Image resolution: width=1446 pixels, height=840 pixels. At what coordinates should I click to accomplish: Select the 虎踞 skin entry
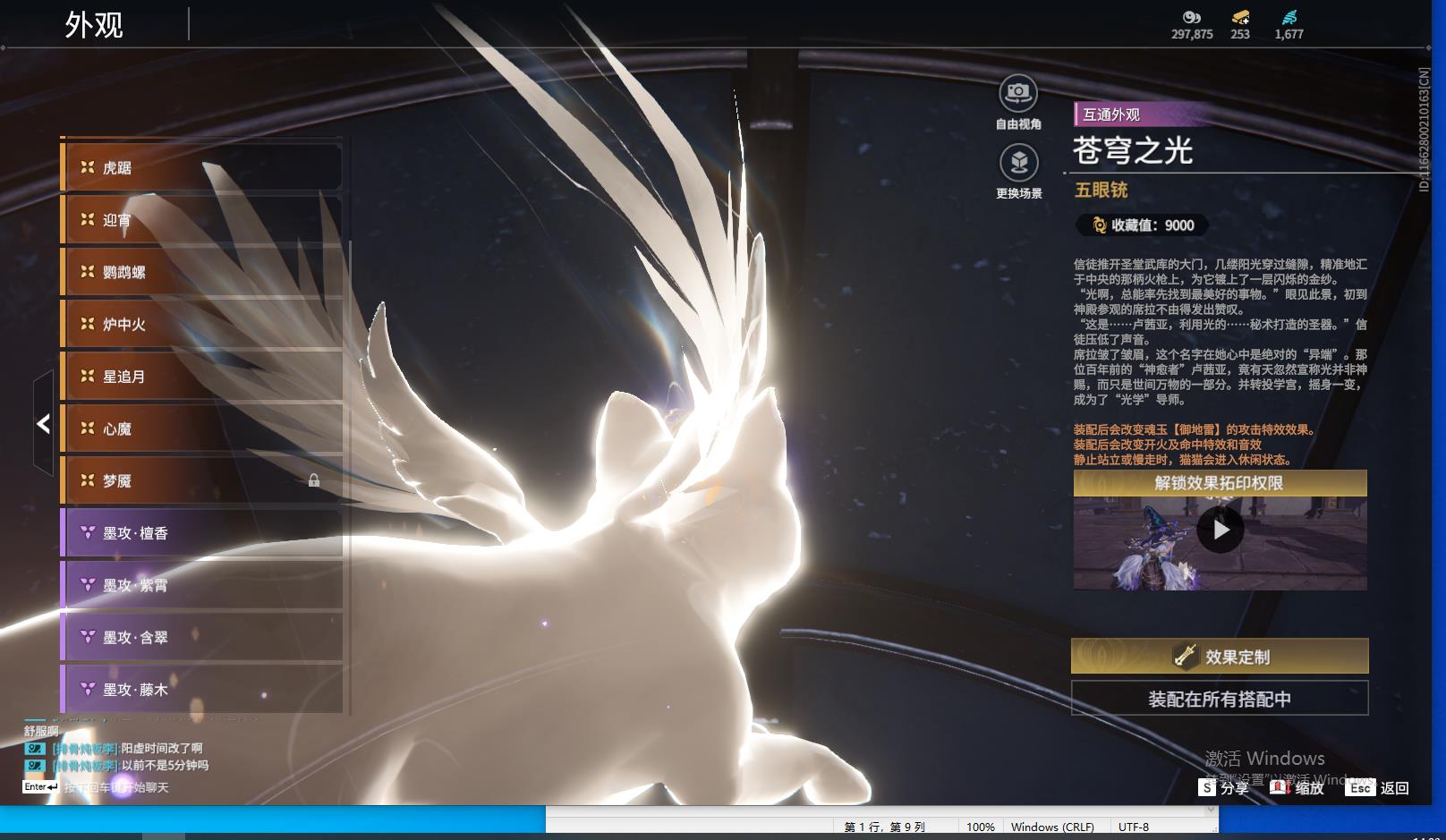pyautogui.click(x=201, y=167)
